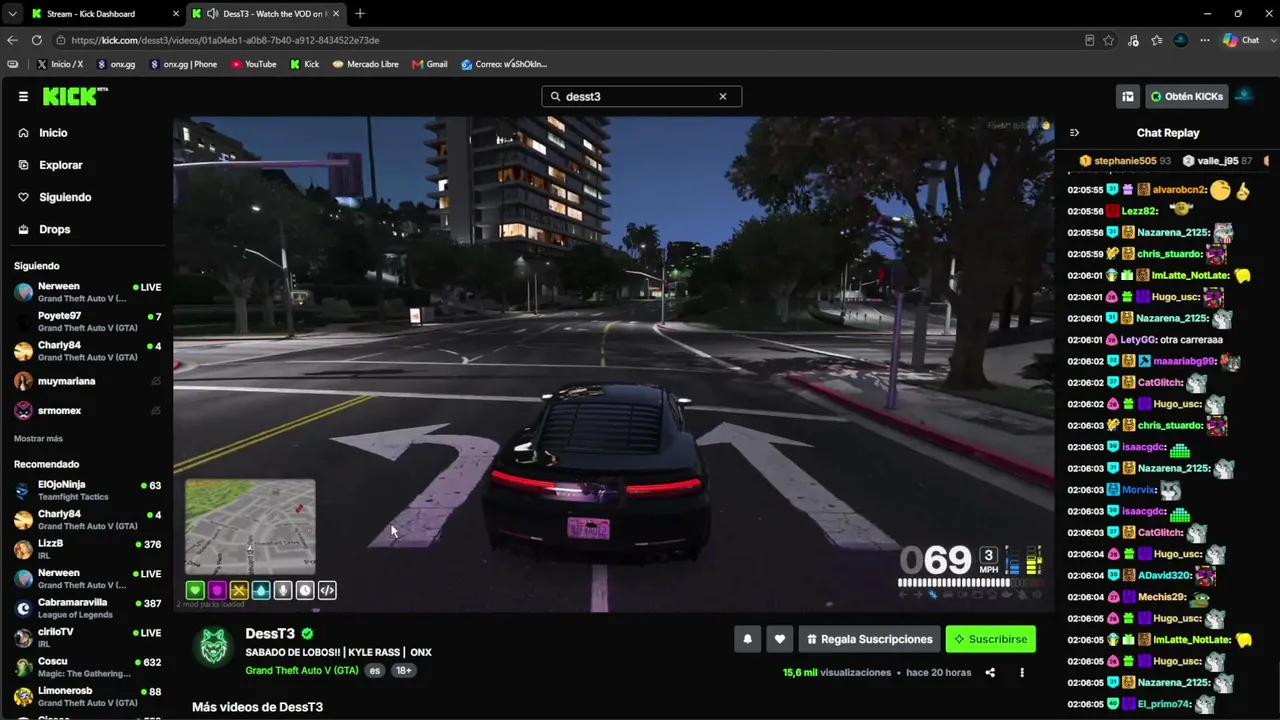
Task: Clear the desst3 search field
Action: point(723,97)
